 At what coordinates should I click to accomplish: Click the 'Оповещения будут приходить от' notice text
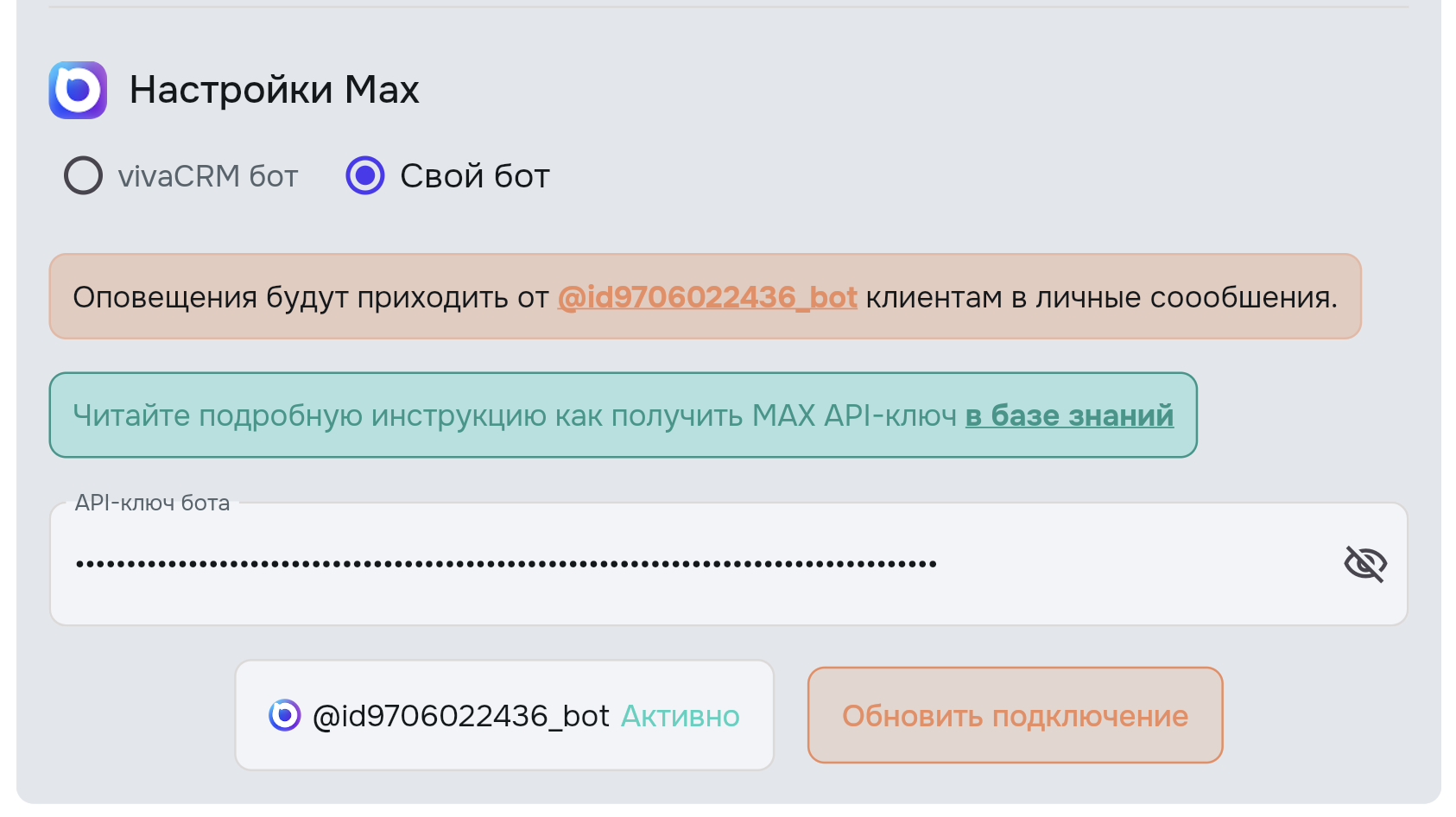click(x=311, y=297)
